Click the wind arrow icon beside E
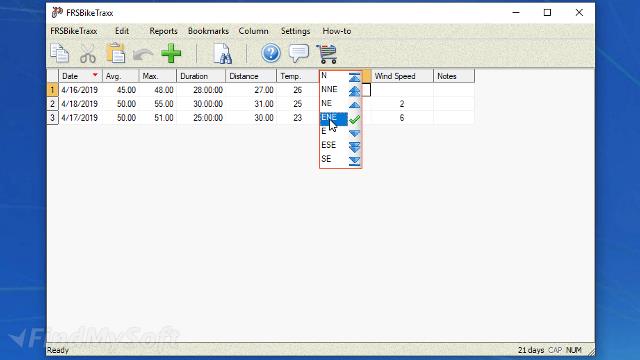The image size is (640, 360). 354,133
